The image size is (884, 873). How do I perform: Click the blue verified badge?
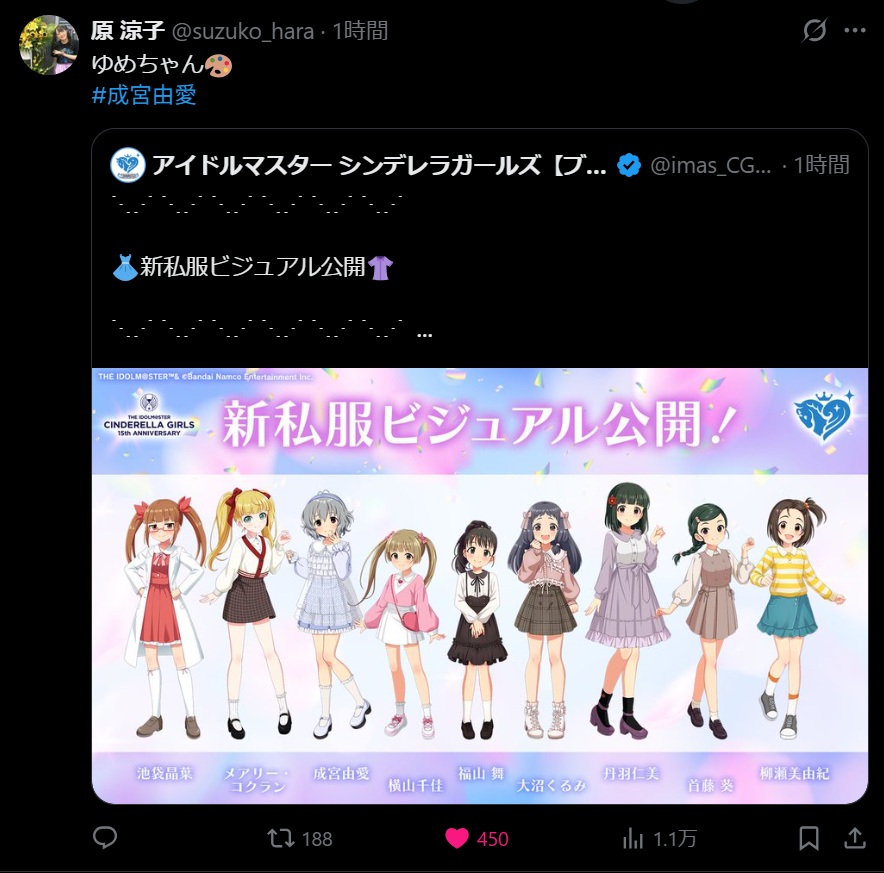(629, 165)
